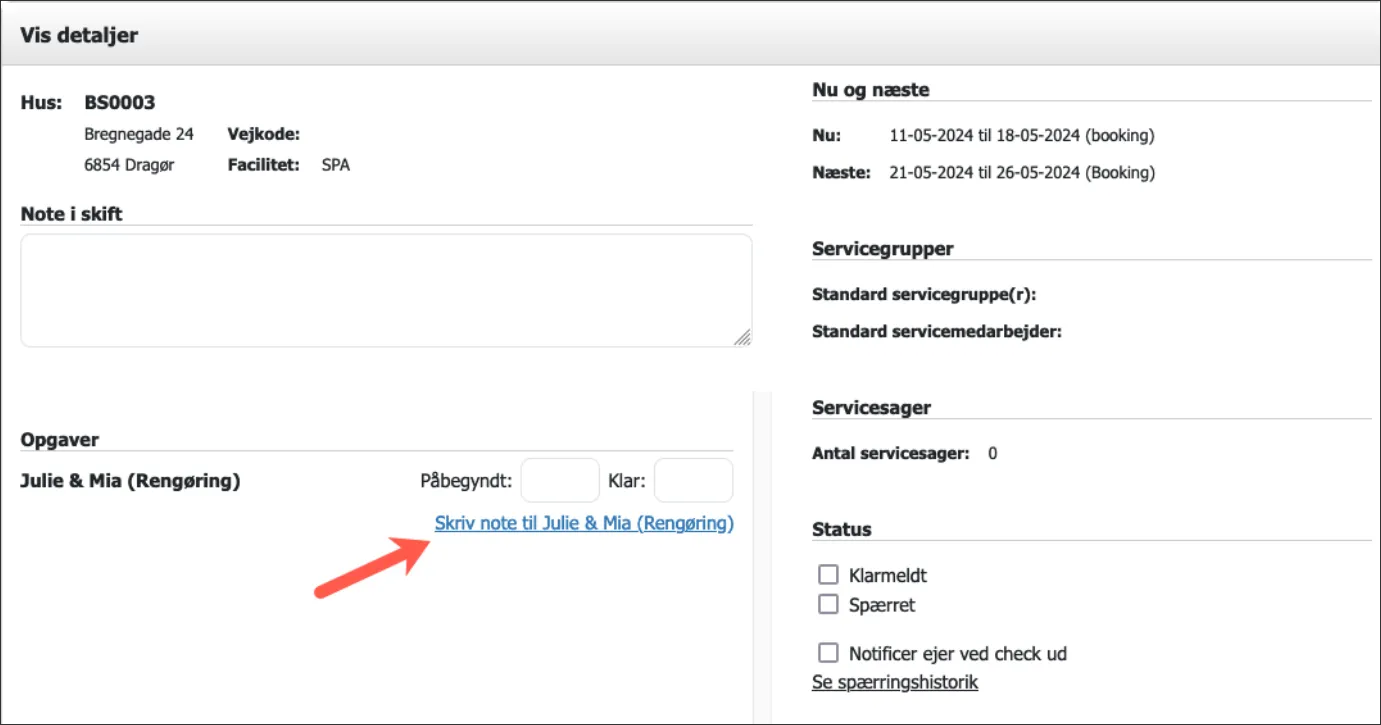This screenshot has width=1381, height=725.
Task: Click the Servicesager section heading
Action: [x=870, y=407]
